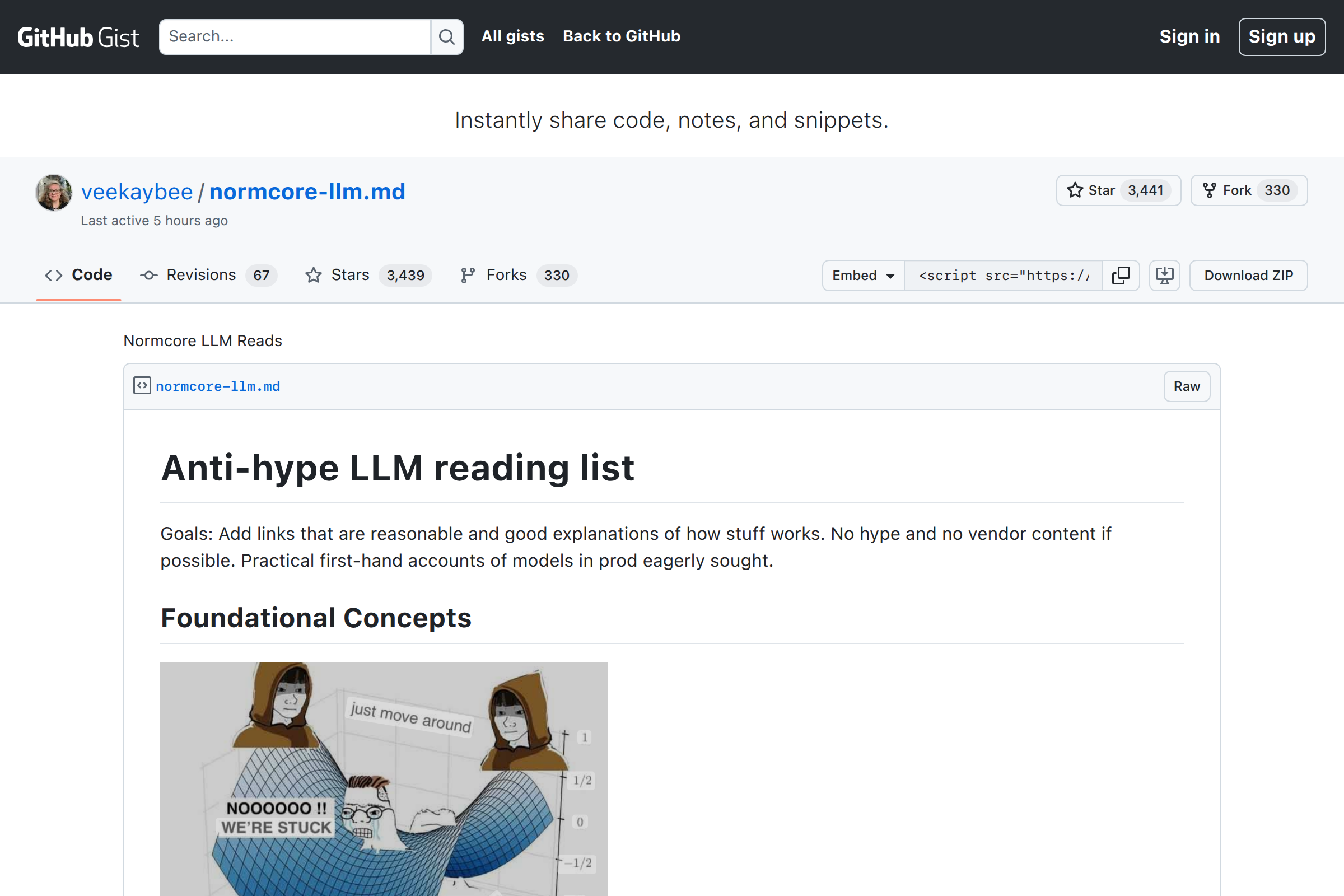Click the 'Goals: Add links' paragraph

pos(636,547)
